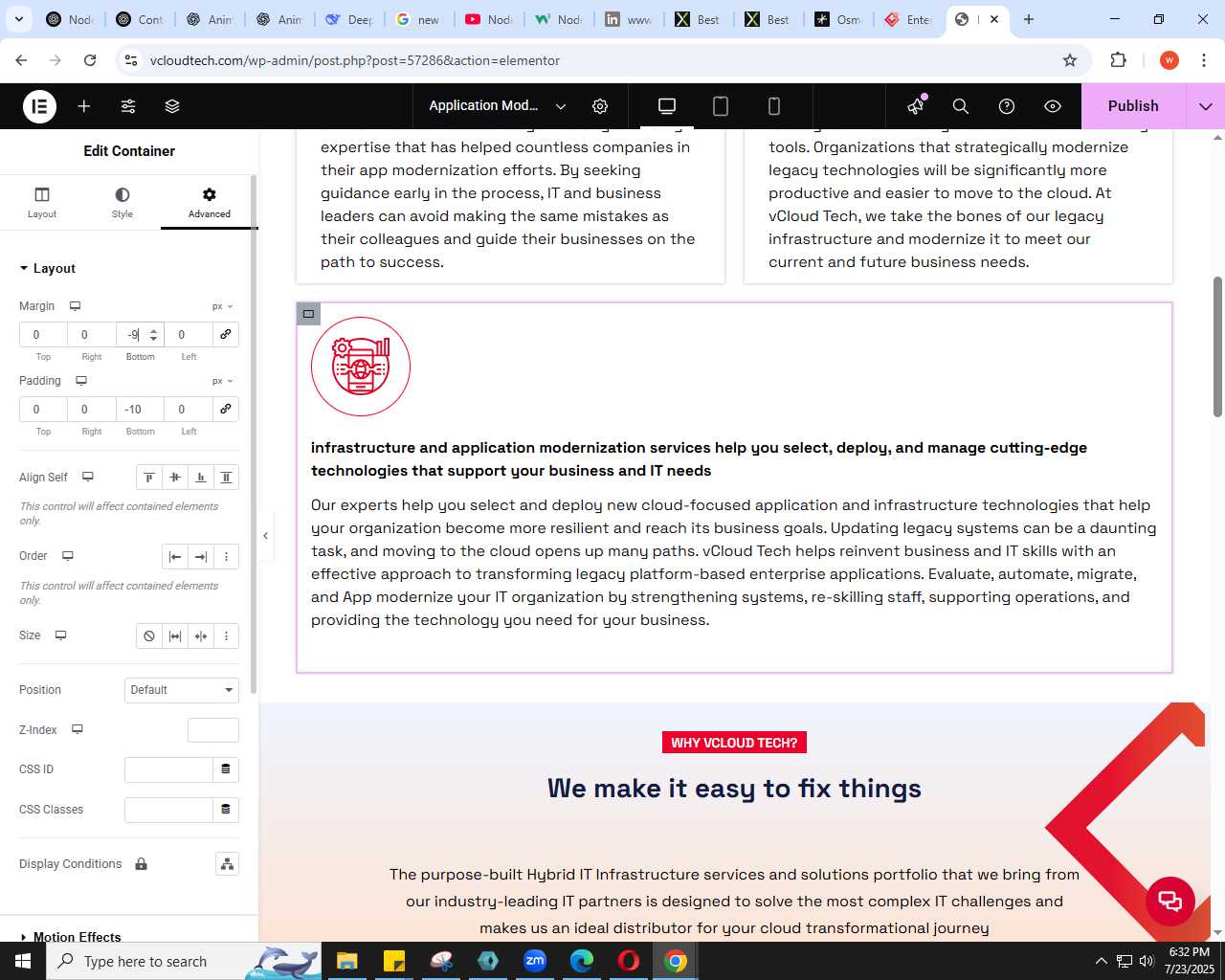The image size is (1225, 980).
Task: Open What's New megaphone icon
Action: click(x=916, y=106)
